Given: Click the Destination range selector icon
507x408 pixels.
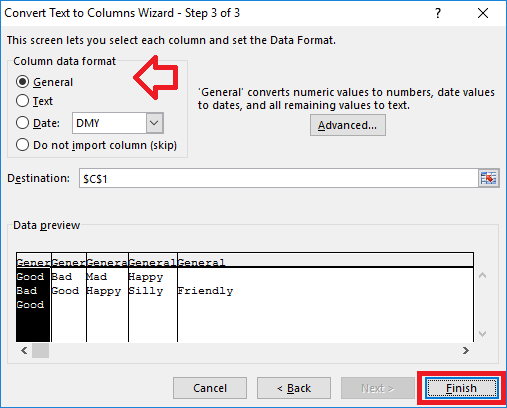Looking at the screenshot, I should [x=488, y=178].
